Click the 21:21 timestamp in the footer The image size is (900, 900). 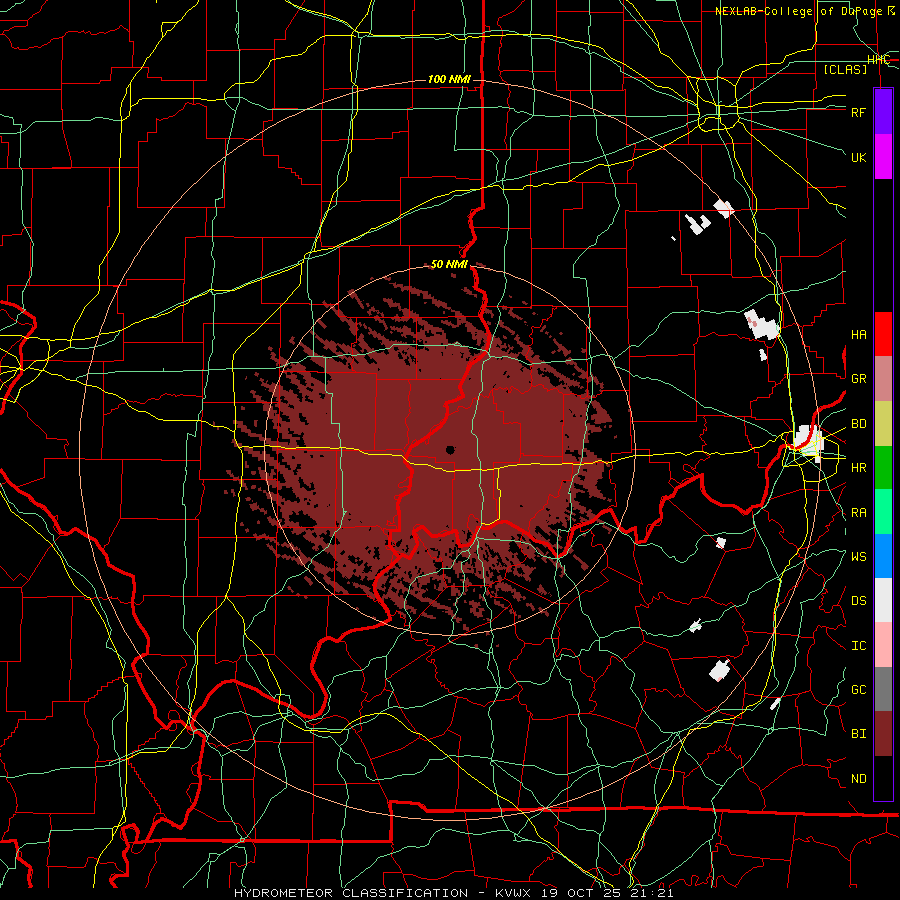653,893
